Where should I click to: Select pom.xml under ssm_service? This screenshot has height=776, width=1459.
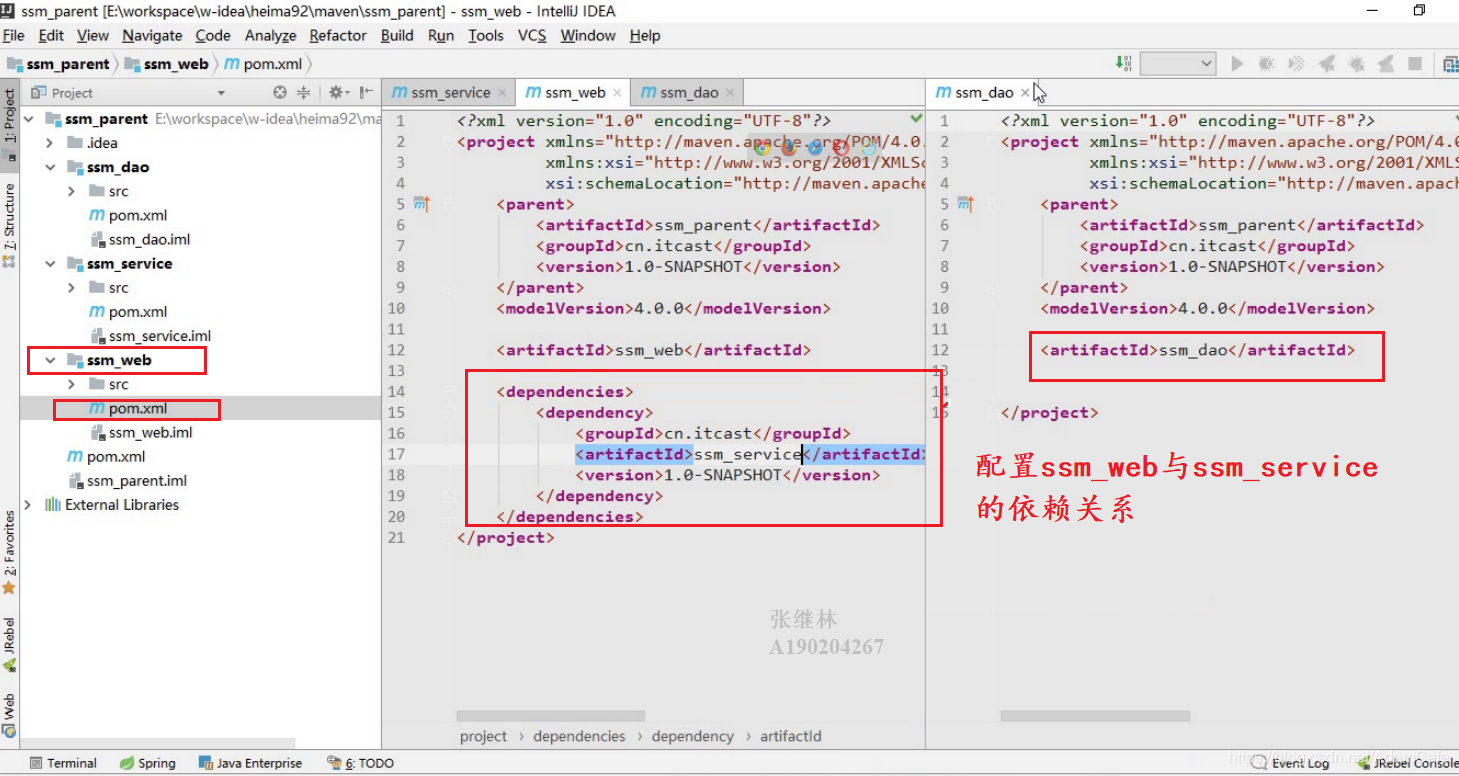coord(128,312)
